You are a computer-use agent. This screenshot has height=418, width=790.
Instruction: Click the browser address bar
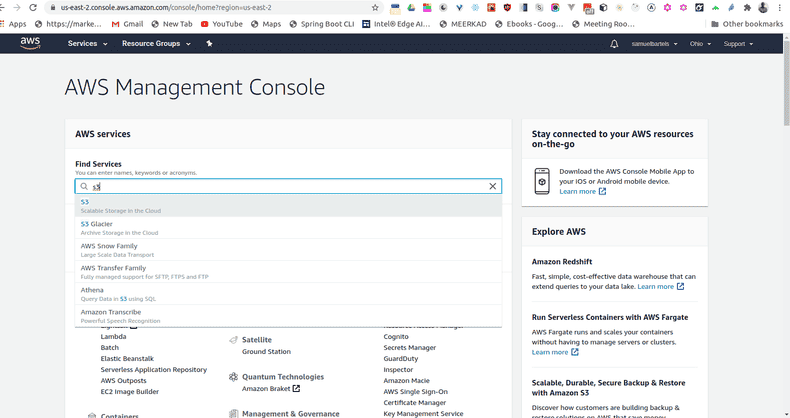[214, 8]
